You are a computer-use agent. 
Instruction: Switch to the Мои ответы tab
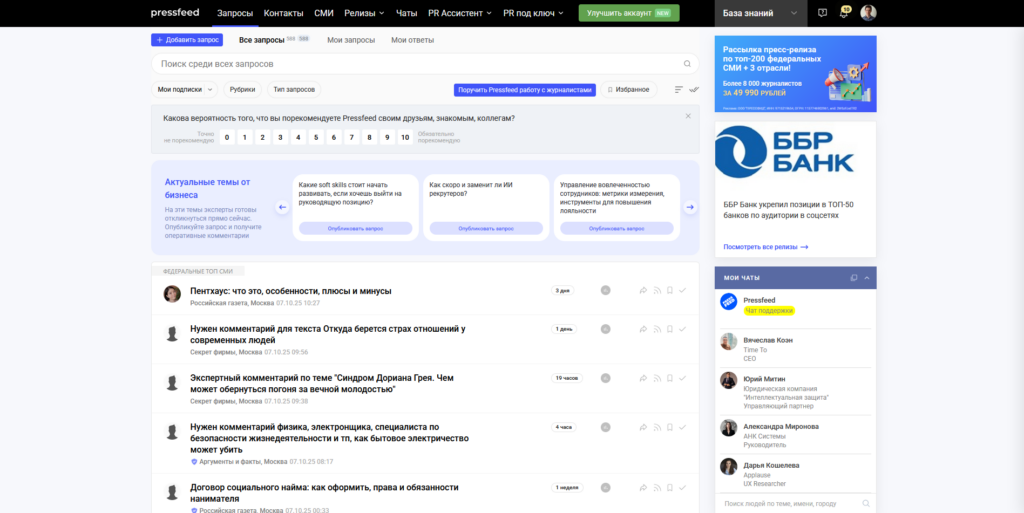point(413,40)
